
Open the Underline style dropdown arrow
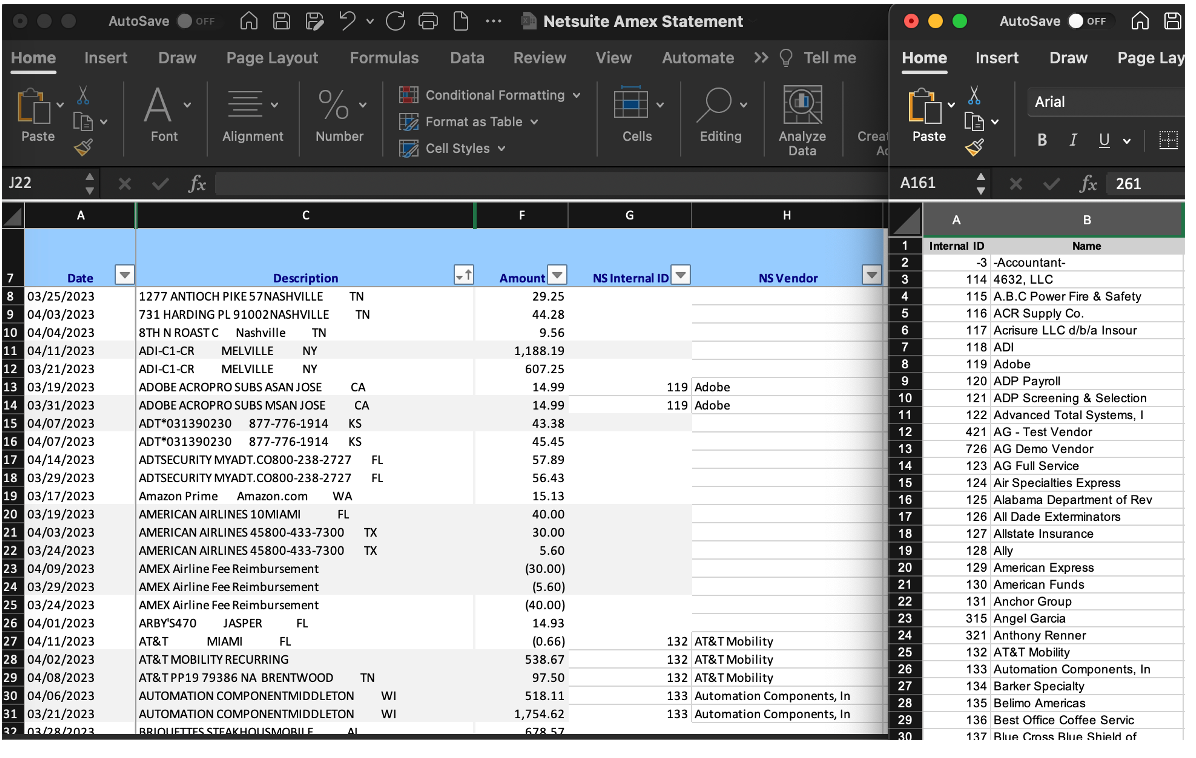(1127, 141)
